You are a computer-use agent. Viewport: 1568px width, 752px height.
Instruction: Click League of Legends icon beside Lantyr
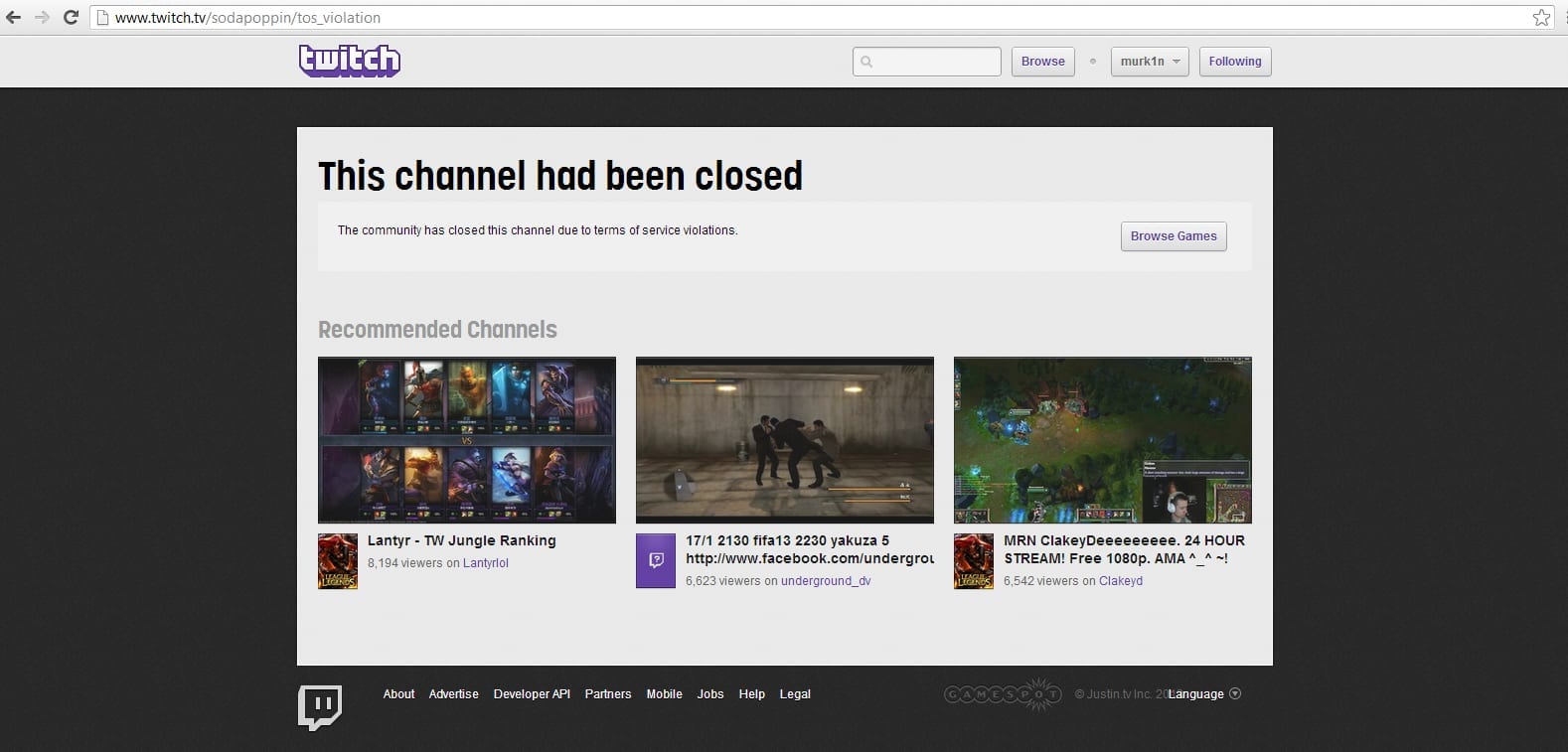[x=338, y=561]
